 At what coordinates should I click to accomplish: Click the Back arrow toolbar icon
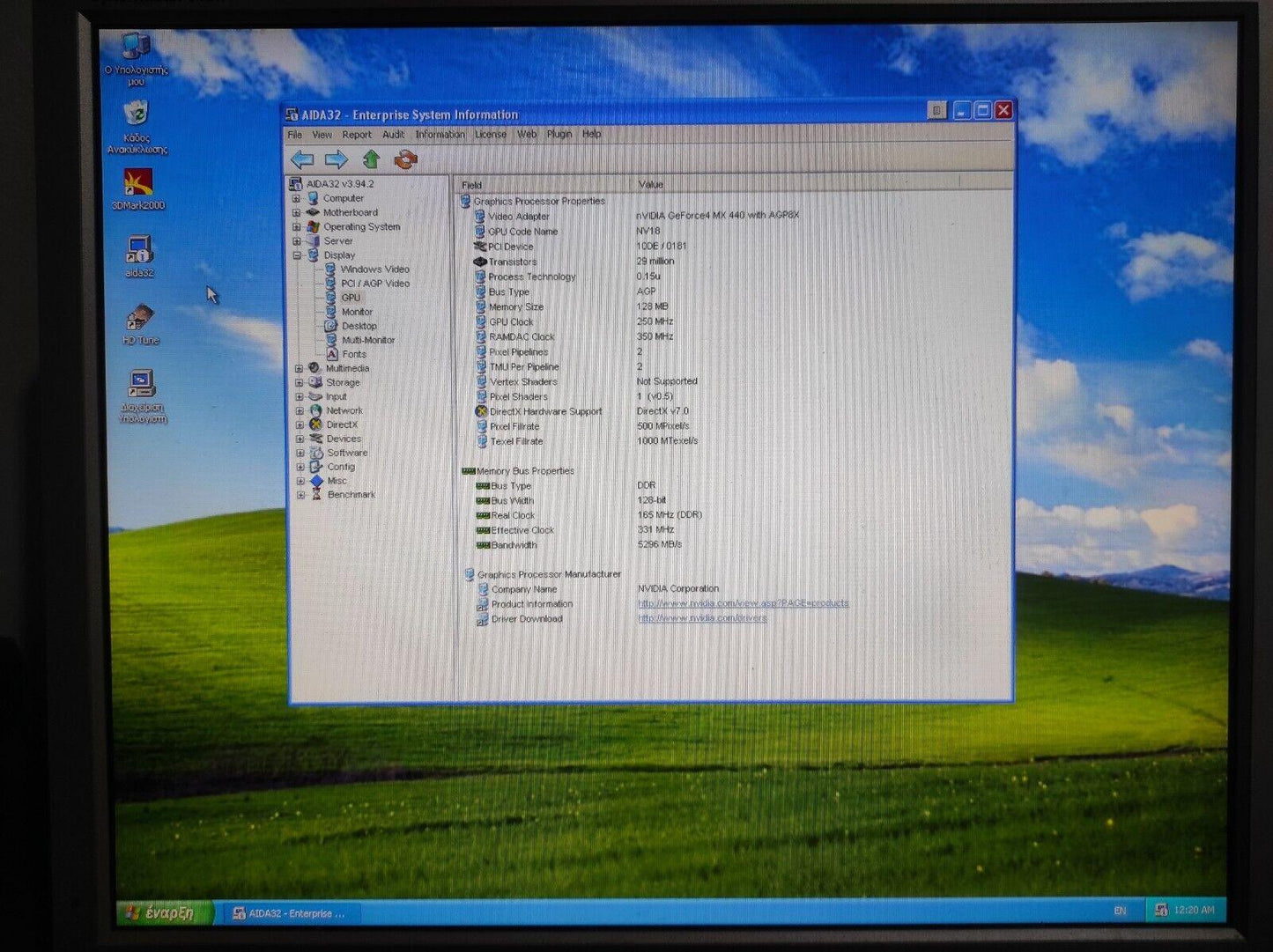302,159
